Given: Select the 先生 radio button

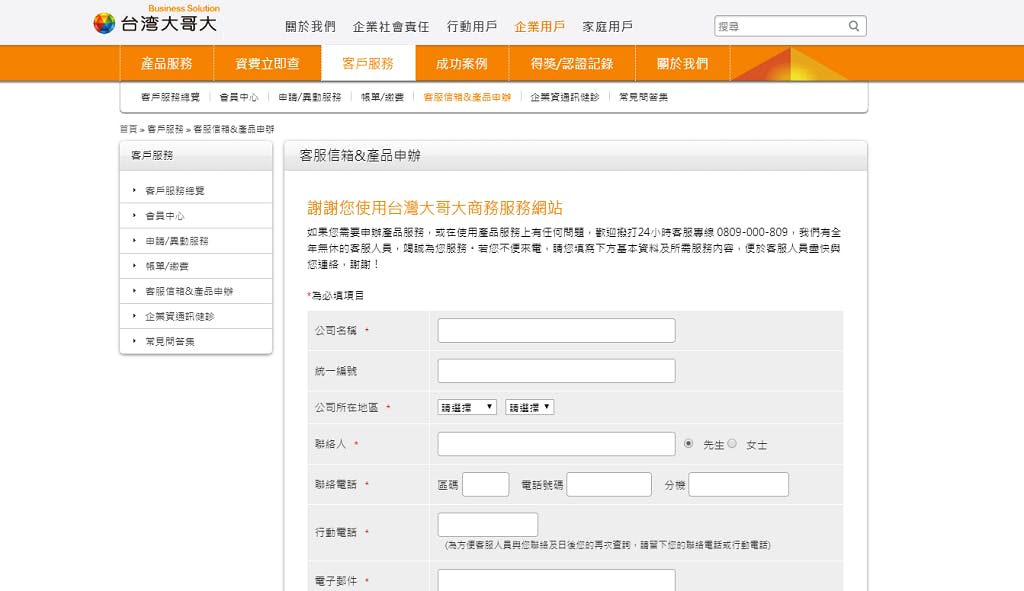Looking at the screenshot, I should tap(688, 443).
